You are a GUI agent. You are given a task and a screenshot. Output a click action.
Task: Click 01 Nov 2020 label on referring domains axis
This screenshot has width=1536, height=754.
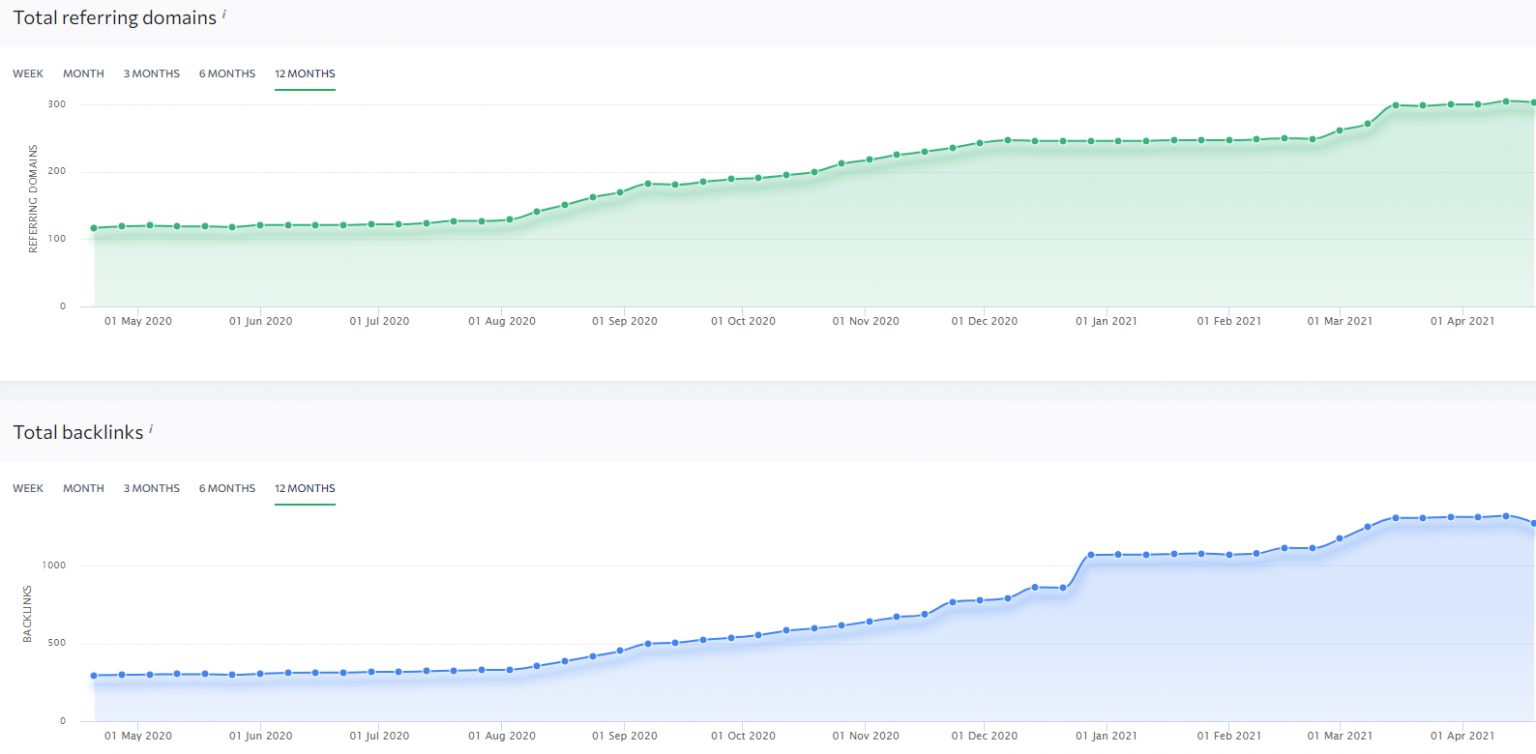[865, 322]
